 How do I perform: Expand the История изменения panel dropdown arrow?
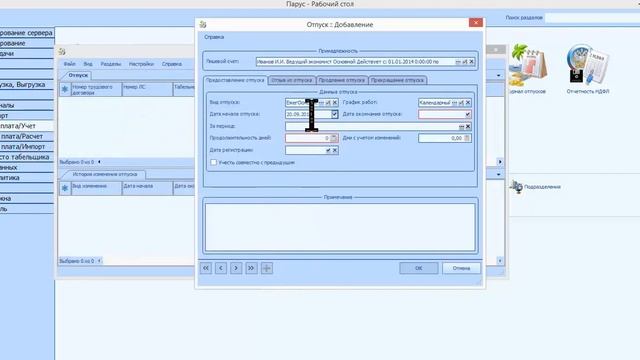coord(498,175)
